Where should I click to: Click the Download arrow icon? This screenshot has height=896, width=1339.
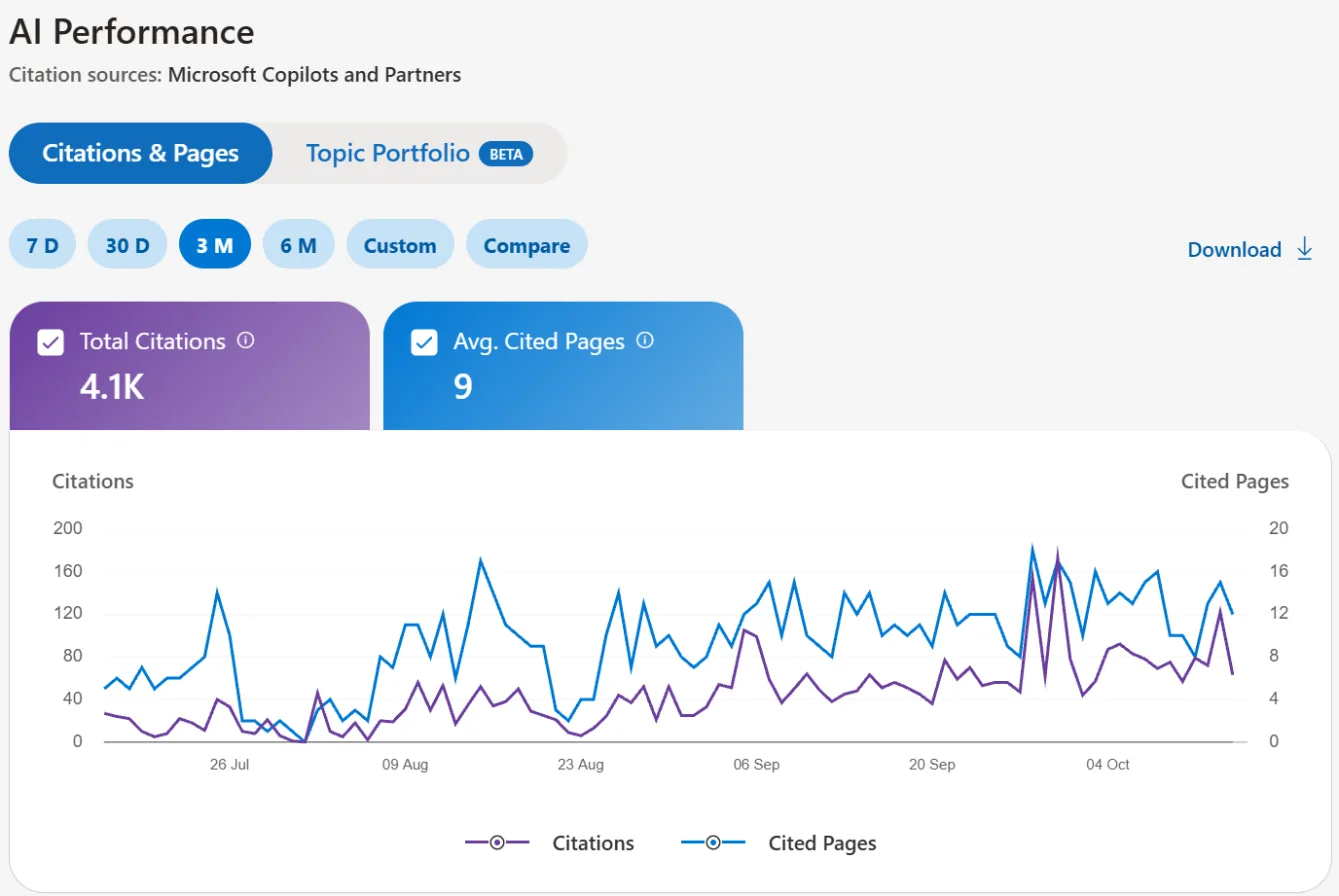1304,249
